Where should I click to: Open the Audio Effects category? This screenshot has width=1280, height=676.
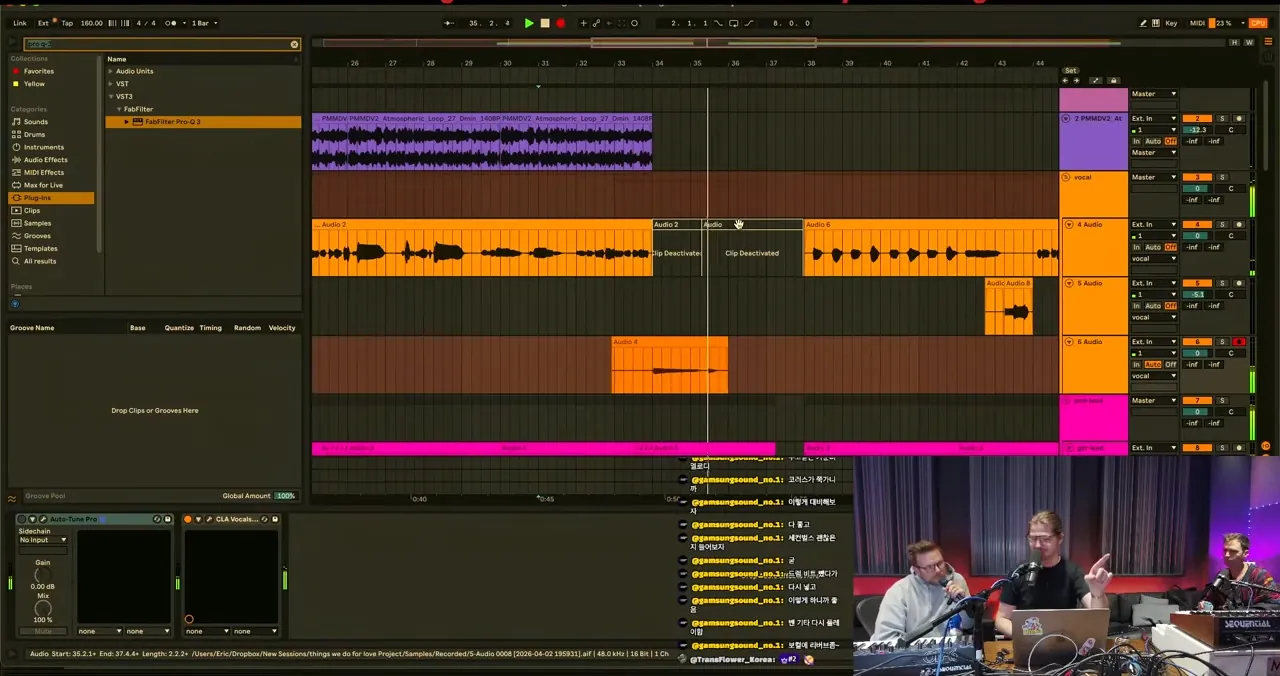46,160
